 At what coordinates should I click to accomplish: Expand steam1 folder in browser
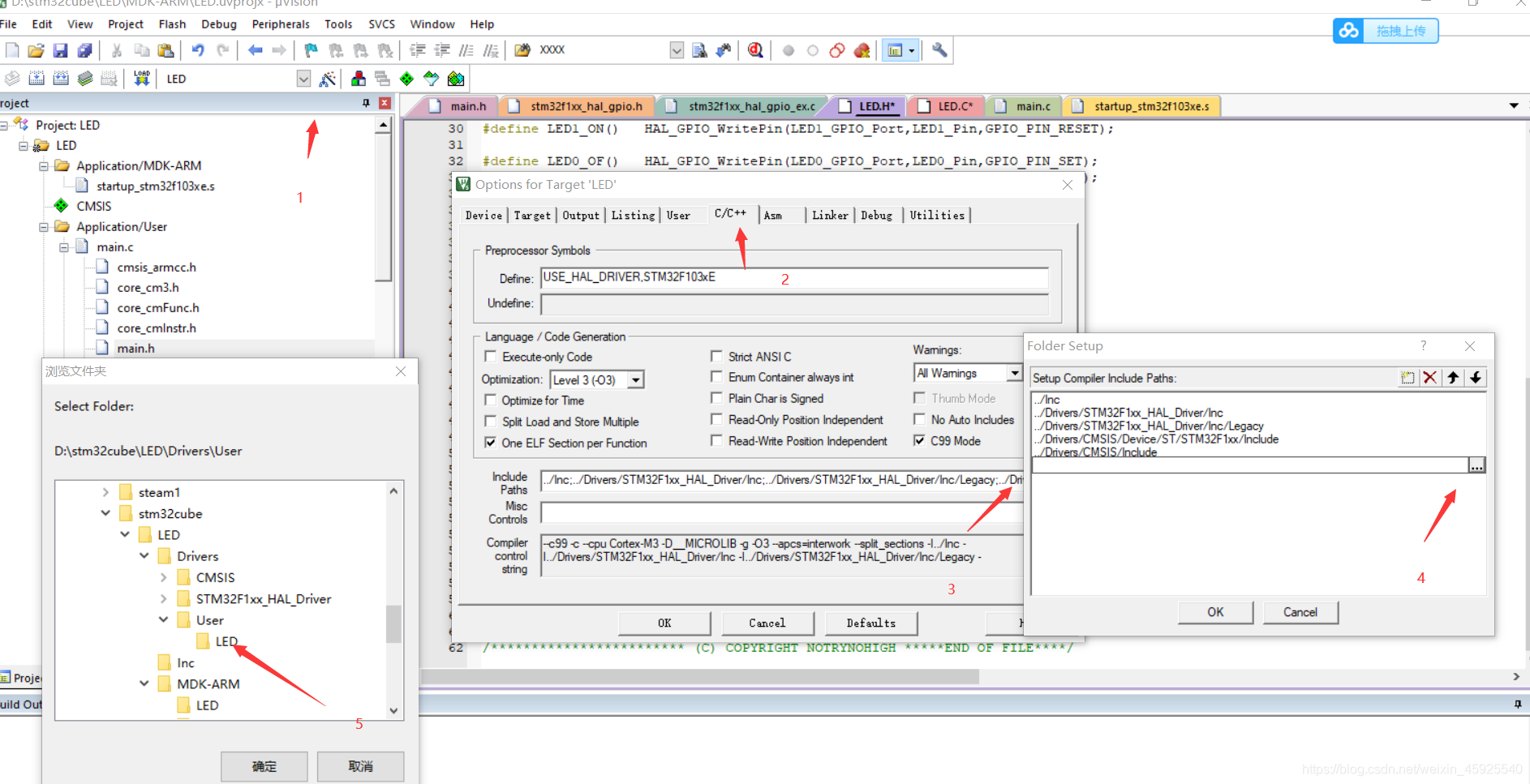[x=105, y=492]
